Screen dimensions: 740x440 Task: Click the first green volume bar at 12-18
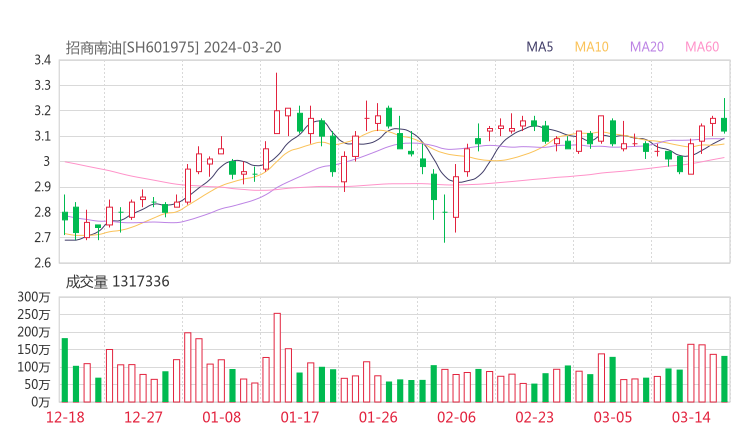tap(65, 370)
